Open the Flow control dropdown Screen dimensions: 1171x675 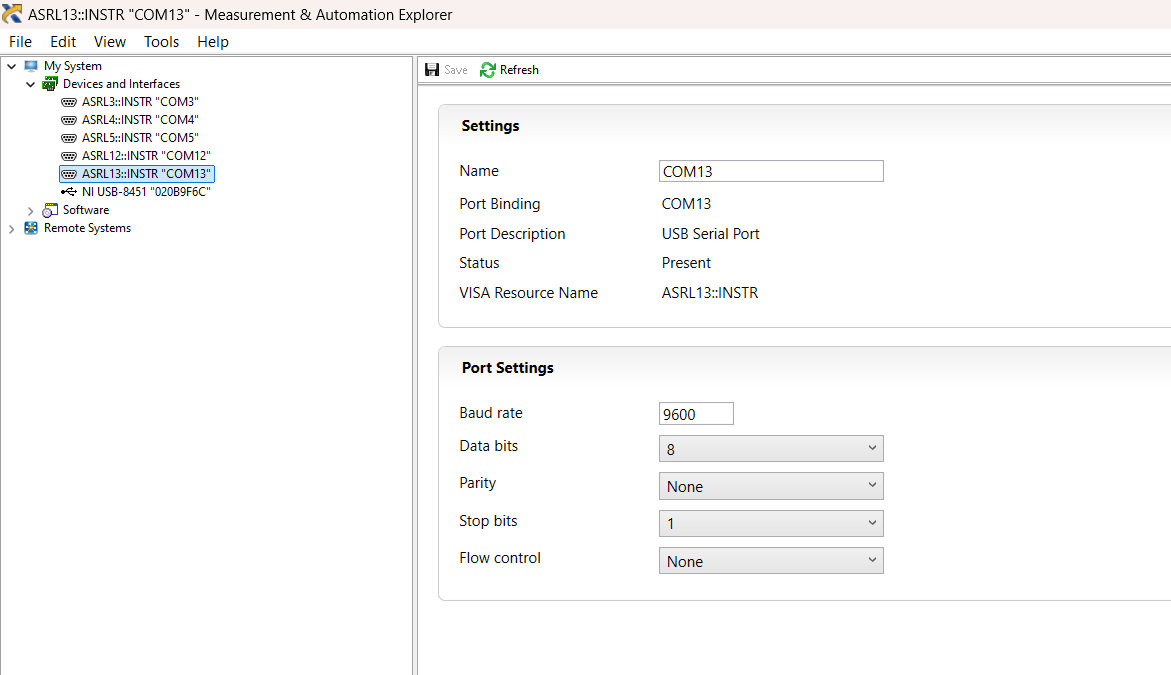click(x=771, y=561)
